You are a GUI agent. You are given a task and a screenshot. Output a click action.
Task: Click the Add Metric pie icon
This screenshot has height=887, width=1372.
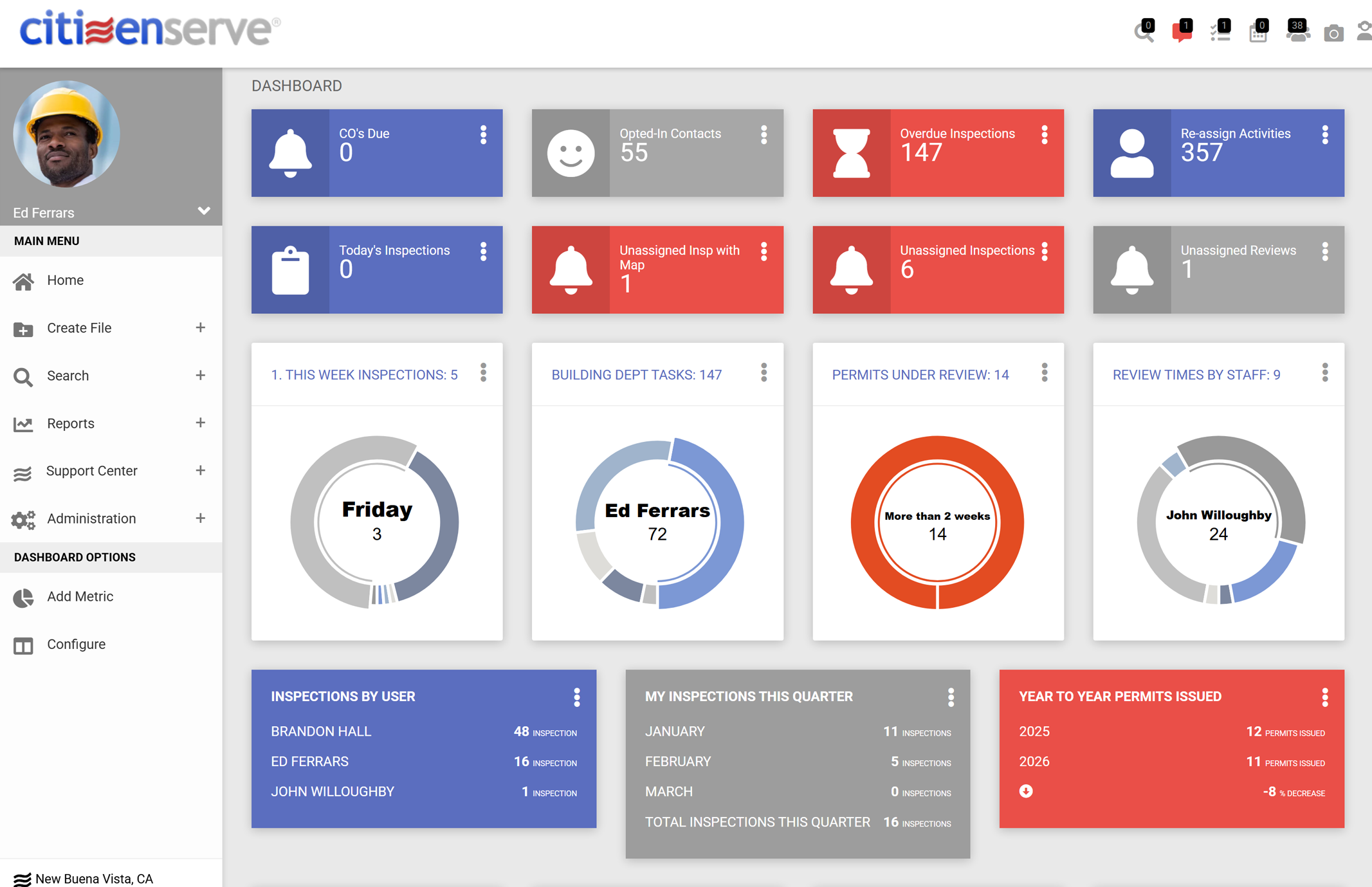(23, 598)
